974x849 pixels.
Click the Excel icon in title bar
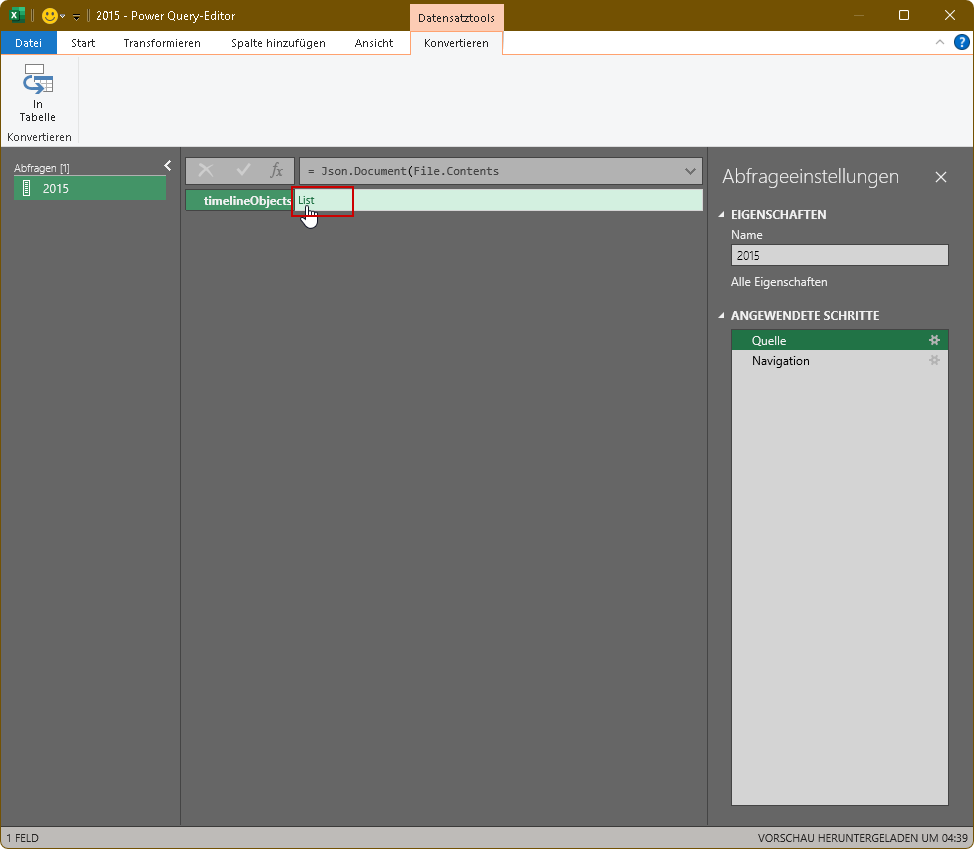tap(17, 16)
